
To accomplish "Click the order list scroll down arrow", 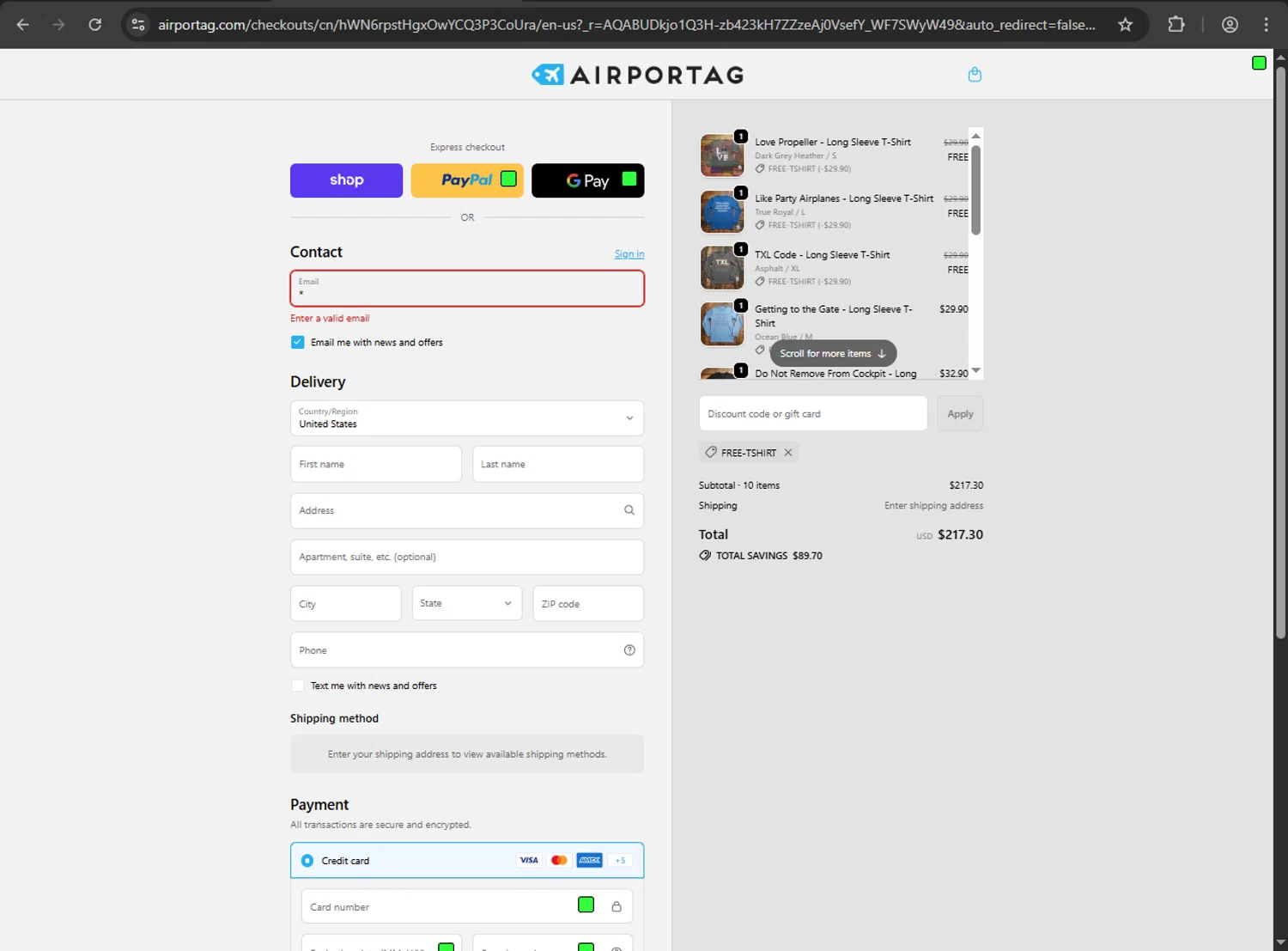I will [x=975, y=370].
